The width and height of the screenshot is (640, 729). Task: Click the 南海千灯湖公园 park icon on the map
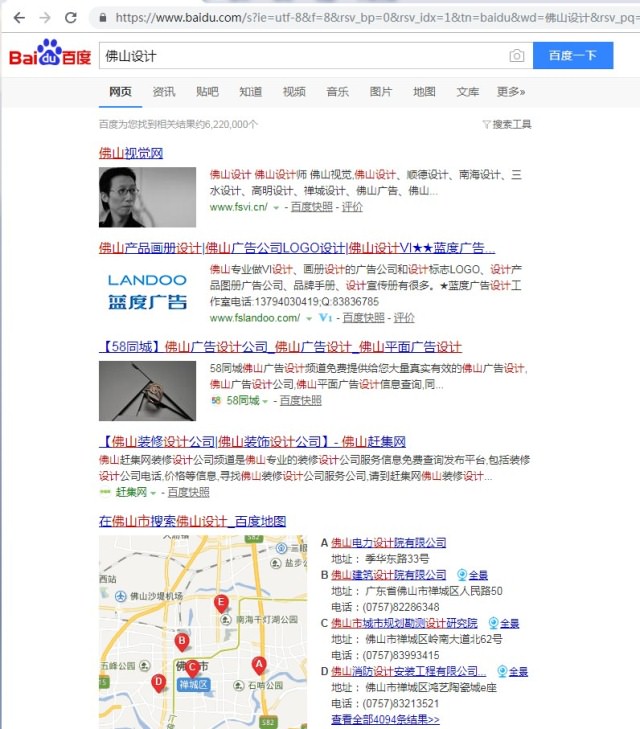pos(225,620)
